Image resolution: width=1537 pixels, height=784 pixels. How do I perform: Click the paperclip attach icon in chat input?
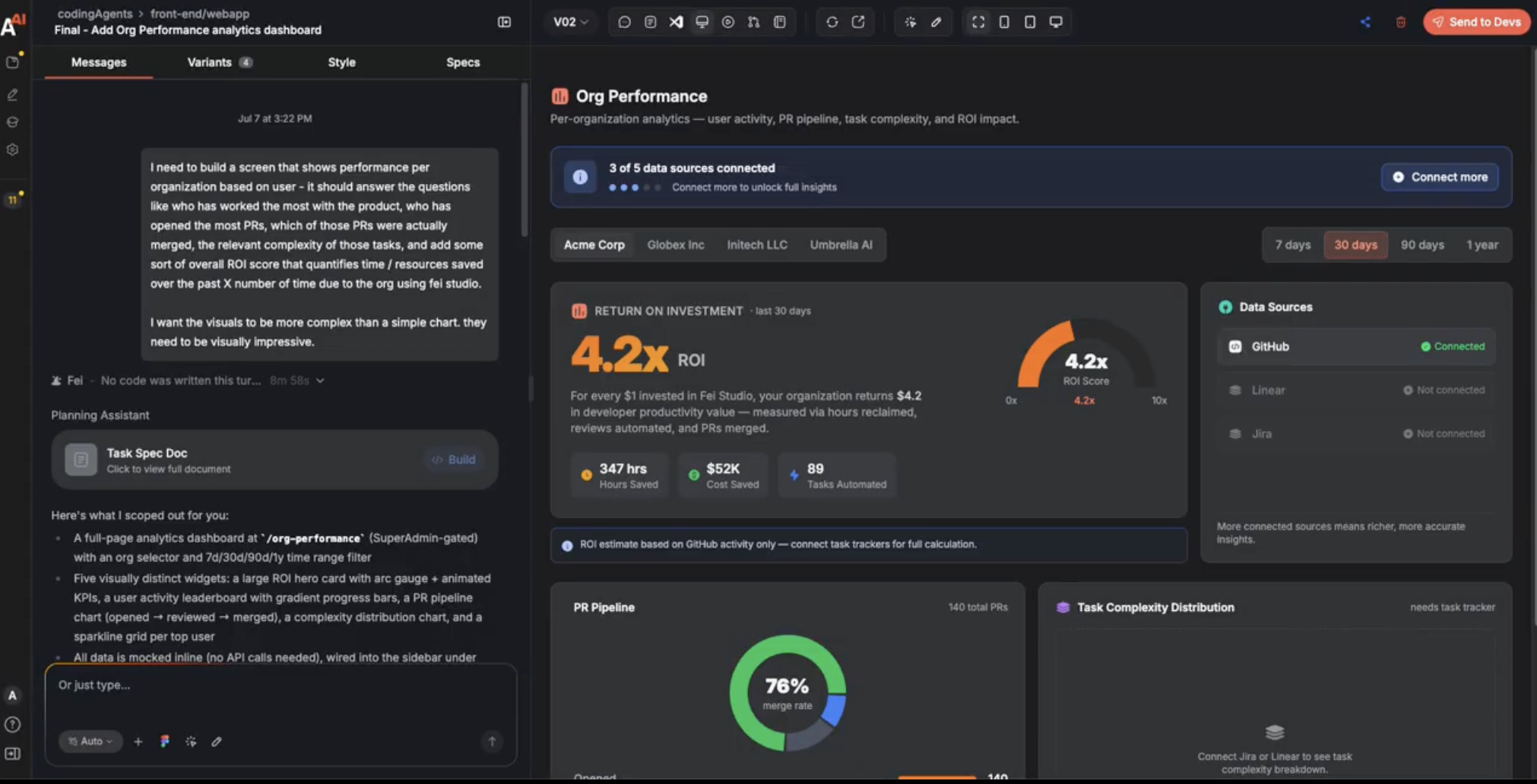point(217,741)
